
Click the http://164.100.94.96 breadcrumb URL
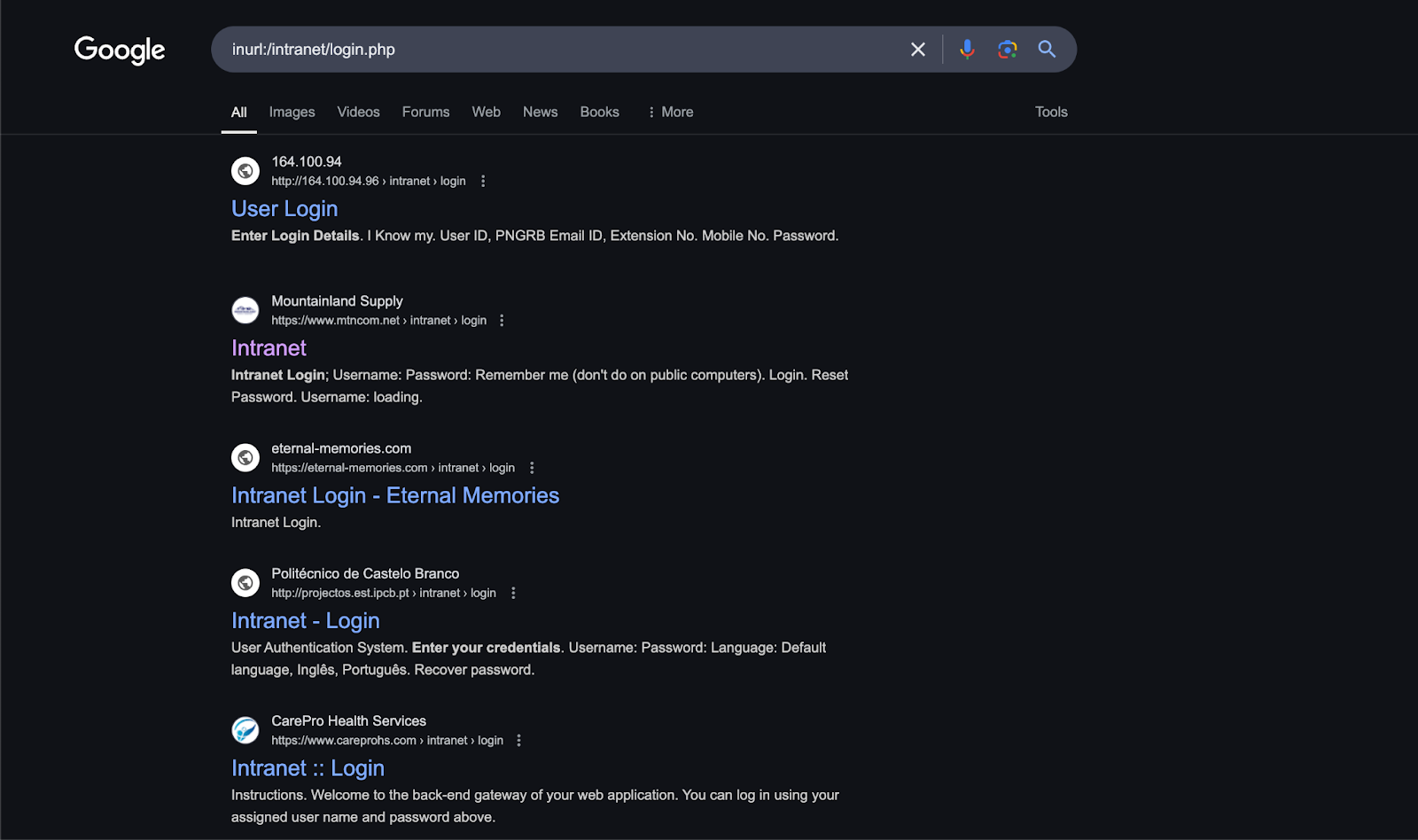click(369, 181)
